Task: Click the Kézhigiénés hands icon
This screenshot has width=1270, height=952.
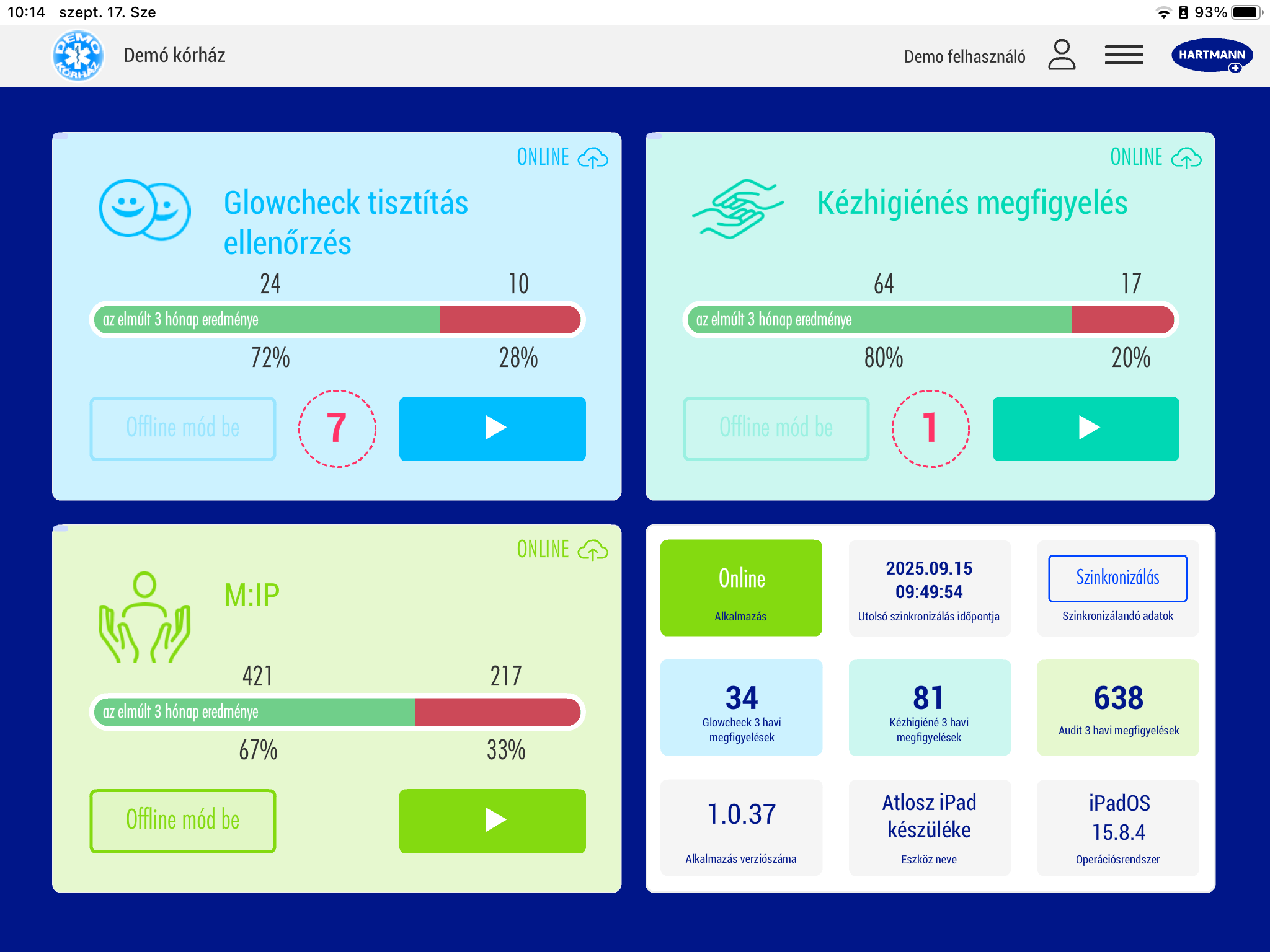Action: pos(737,209)
